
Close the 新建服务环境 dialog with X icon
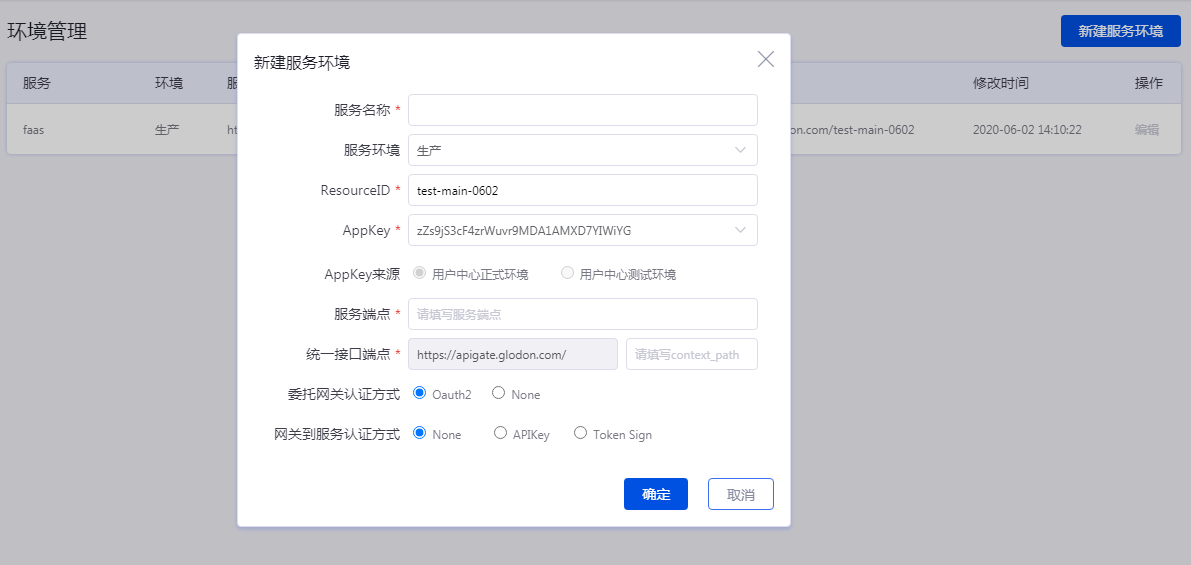pos(766,59)
